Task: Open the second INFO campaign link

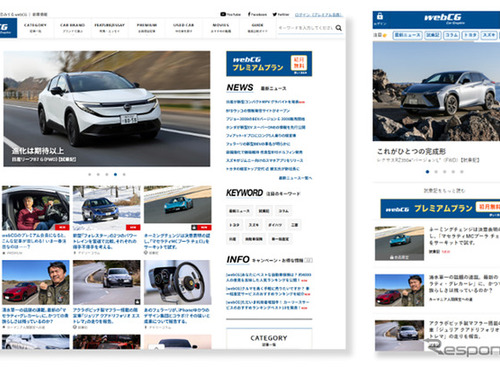Action: click(x=268, y=291)
